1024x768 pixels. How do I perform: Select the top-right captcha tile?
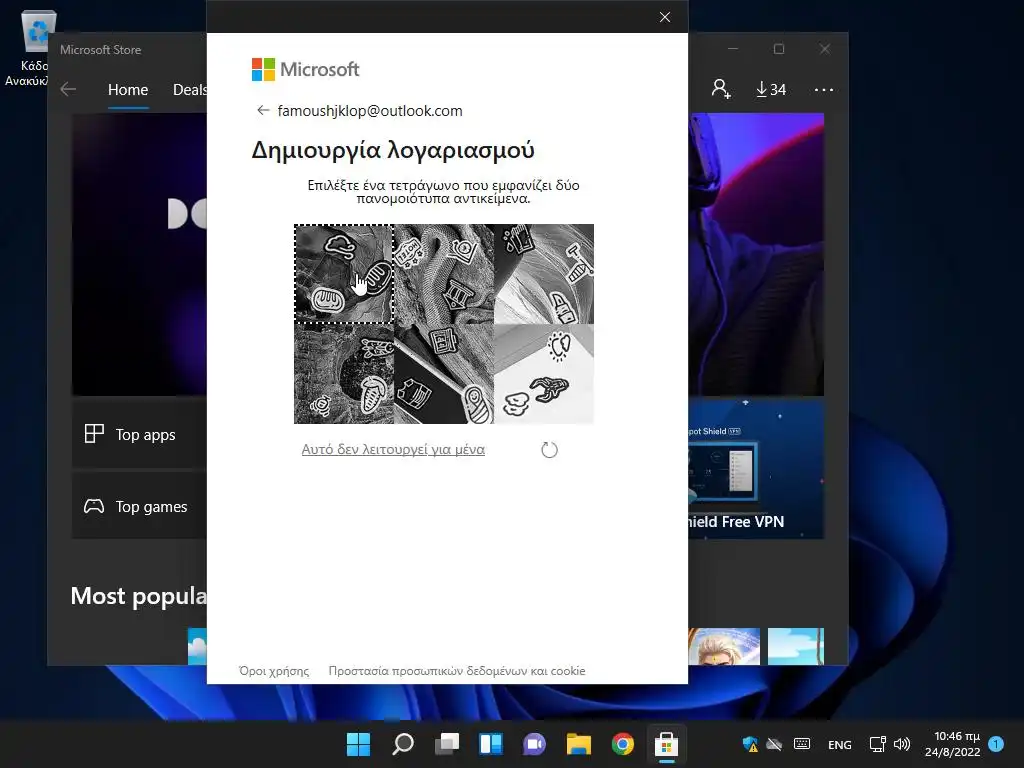tap(544, 274)
